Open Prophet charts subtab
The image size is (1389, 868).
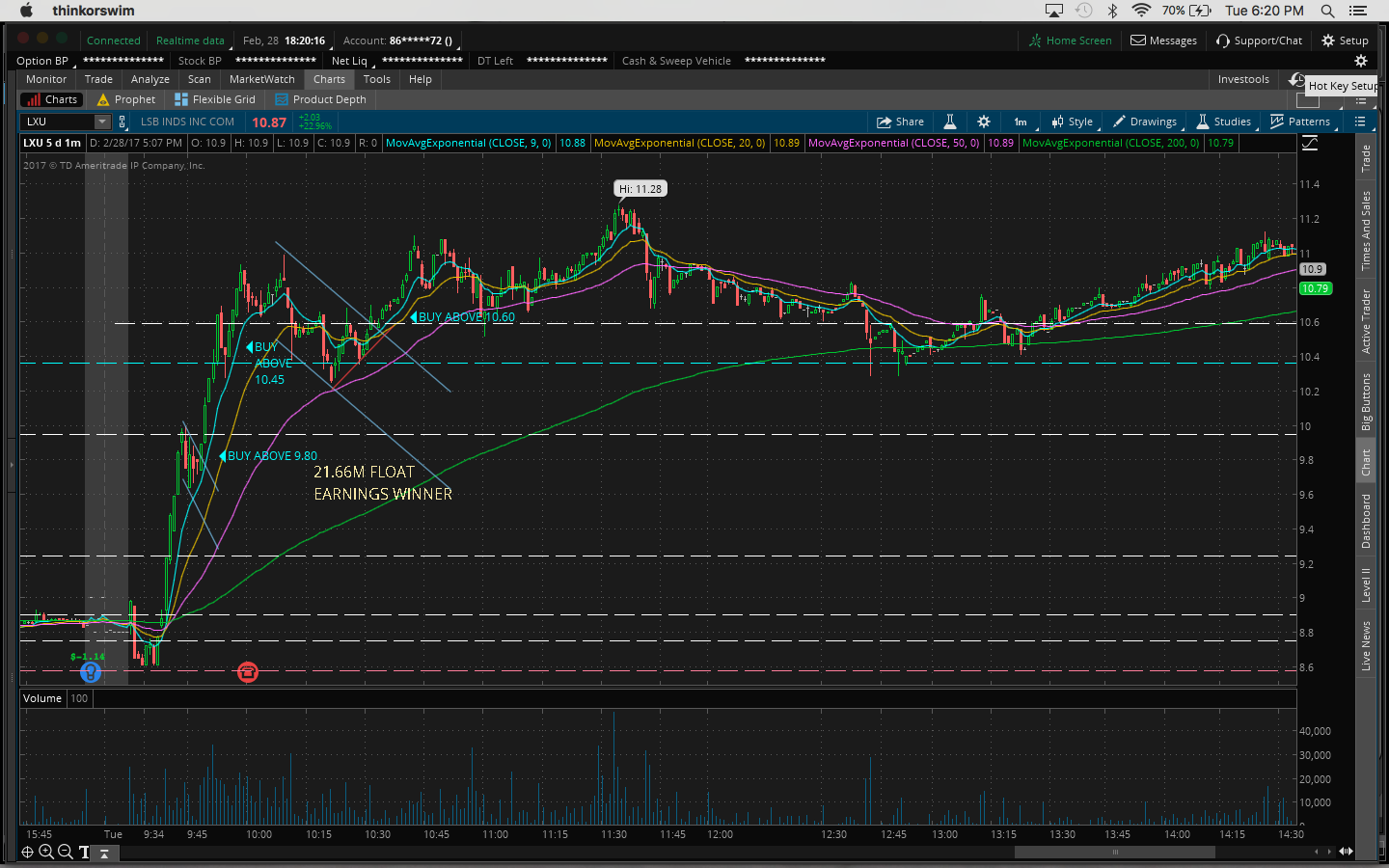click(126, 99)
